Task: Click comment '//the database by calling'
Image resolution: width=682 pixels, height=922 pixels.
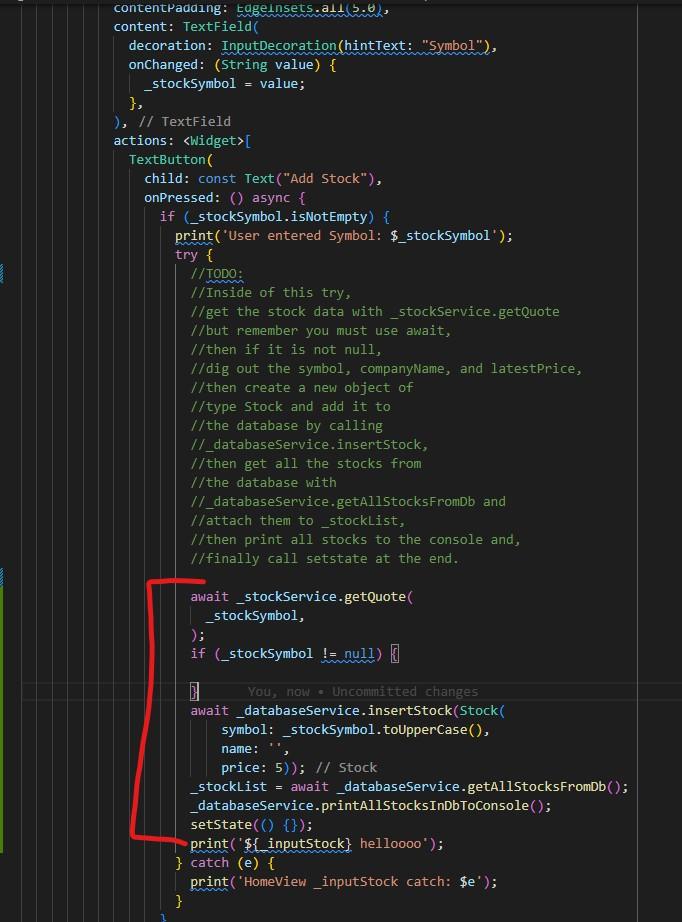Action: pyautogui.click(x=286, y=426)
